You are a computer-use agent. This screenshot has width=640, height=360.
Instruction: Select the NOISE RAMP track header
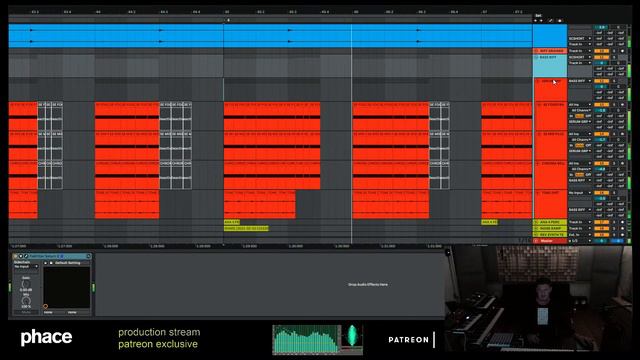[x=550, y=229]
